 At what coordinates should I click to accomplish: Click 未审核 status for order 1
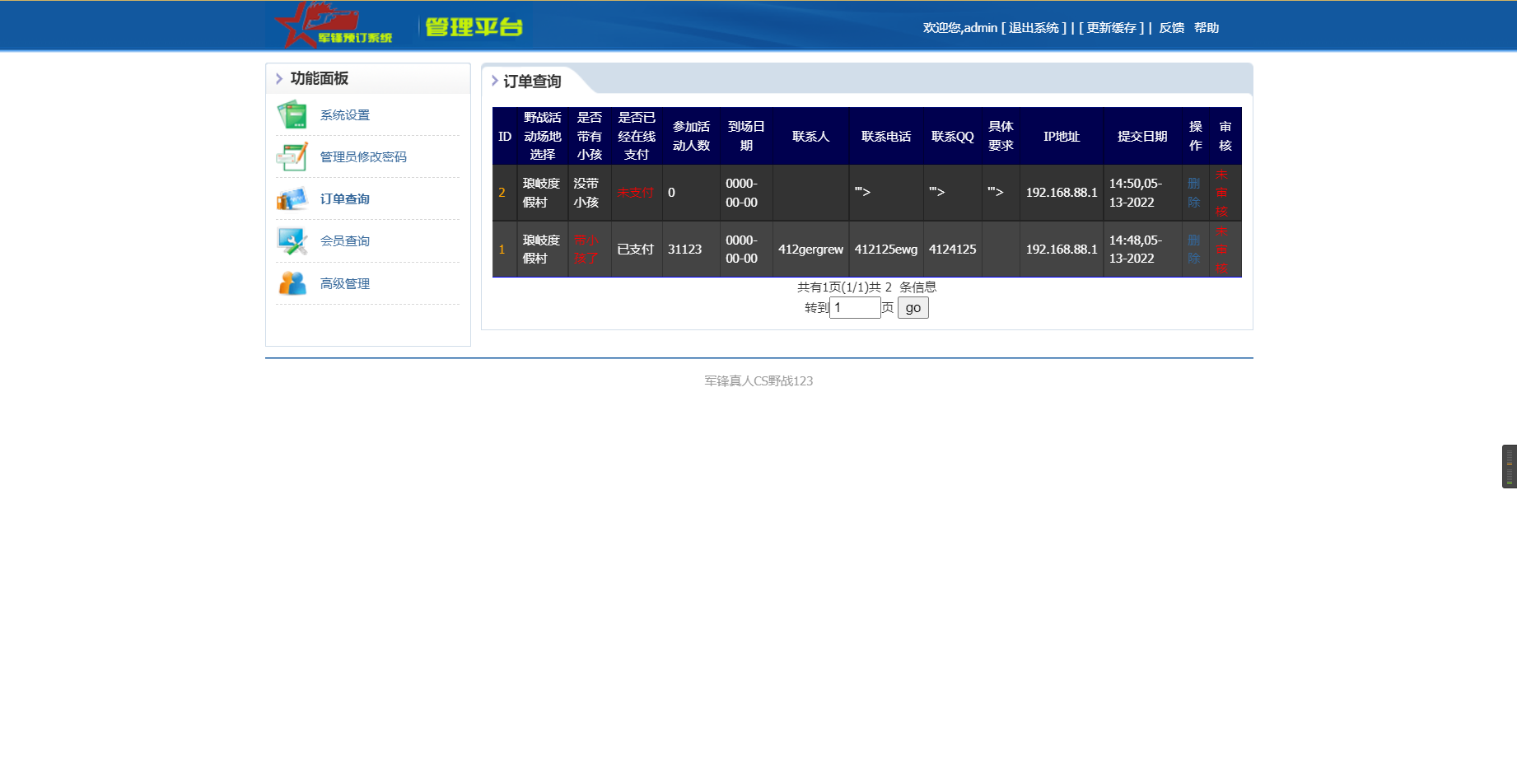(1221, 250)
